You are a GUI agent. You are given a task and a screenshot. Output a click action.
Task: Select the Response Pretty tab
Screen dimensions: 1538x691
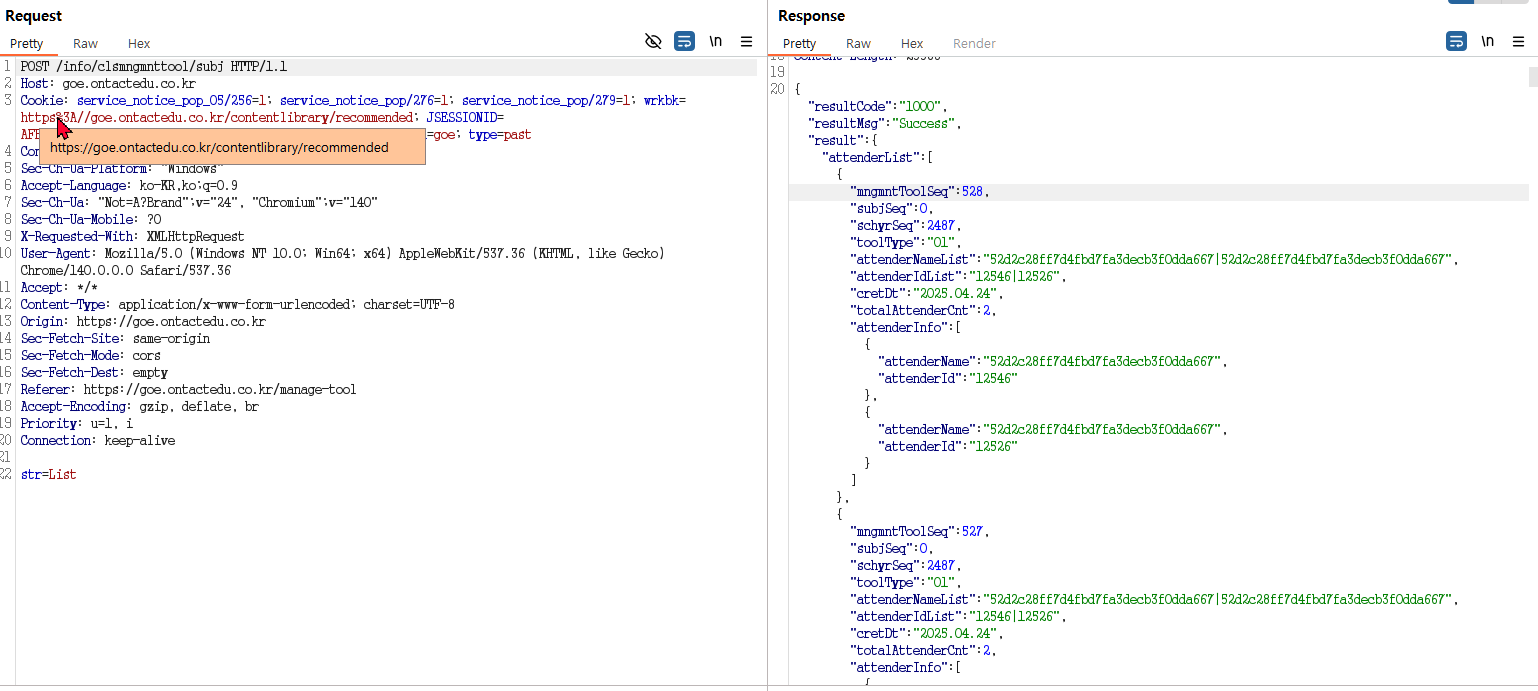pos(799,43)
